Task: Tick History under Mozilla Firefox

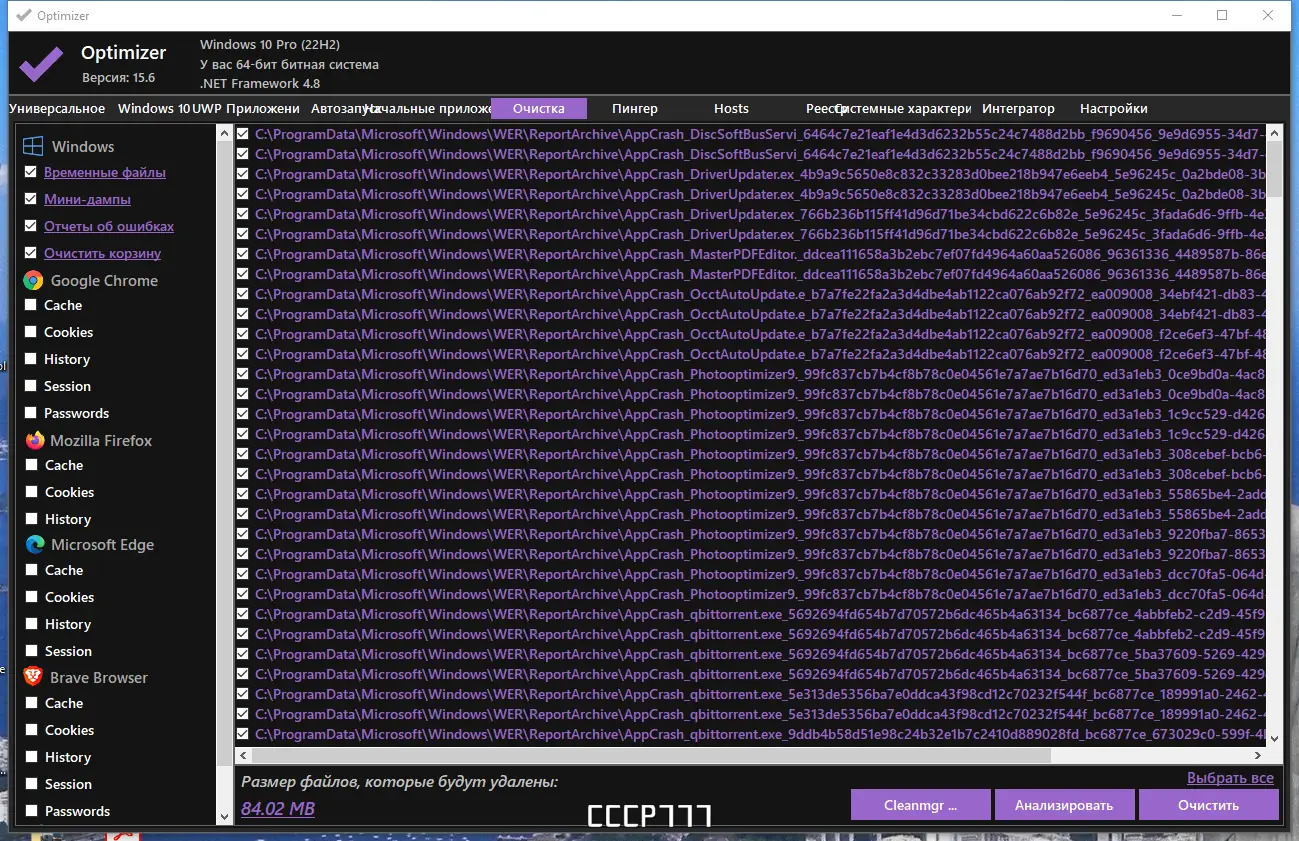Action: pos(32,519)
